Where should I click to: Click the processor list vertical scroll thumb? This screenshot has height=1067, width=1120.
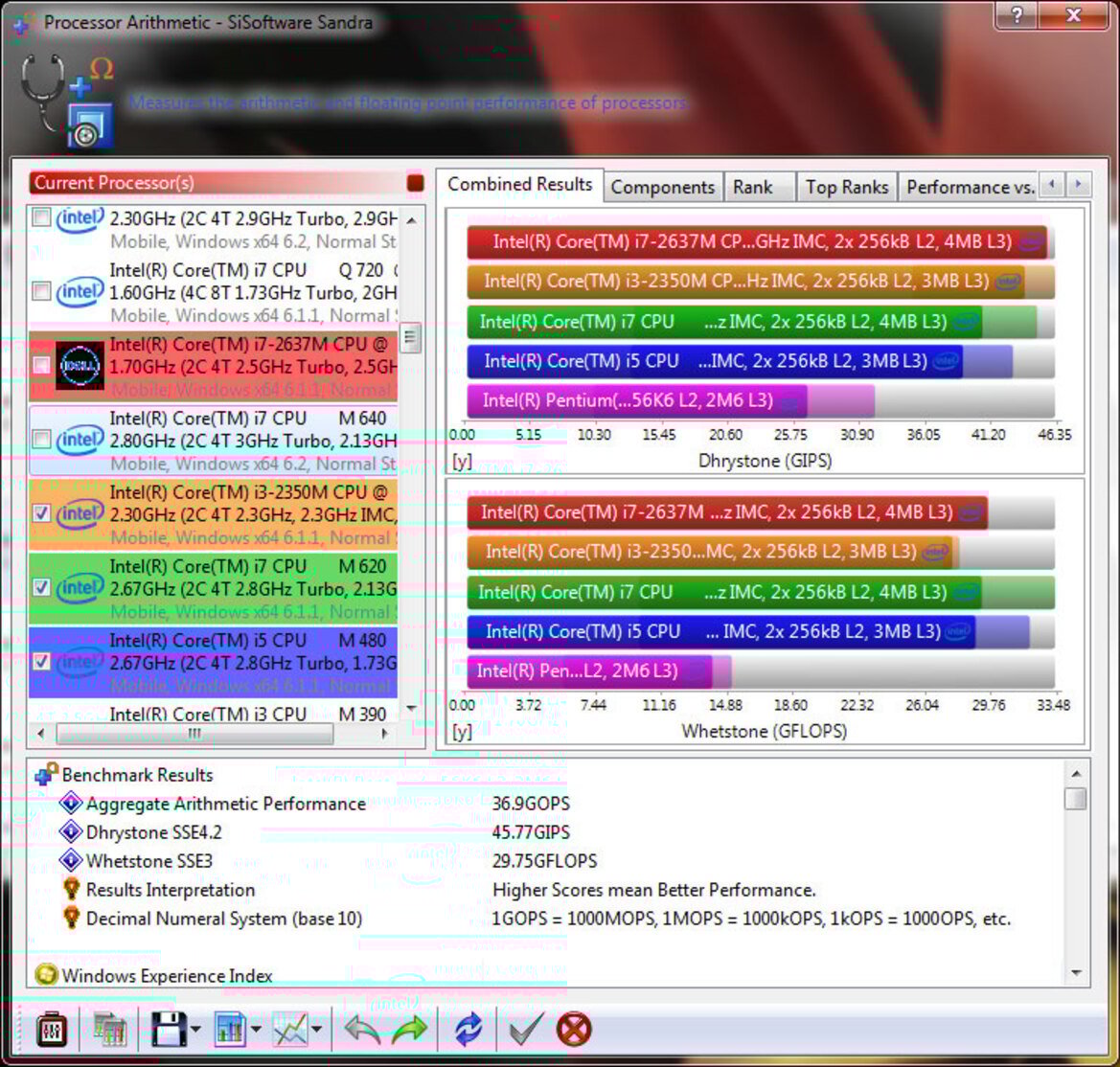coord(411,338)
